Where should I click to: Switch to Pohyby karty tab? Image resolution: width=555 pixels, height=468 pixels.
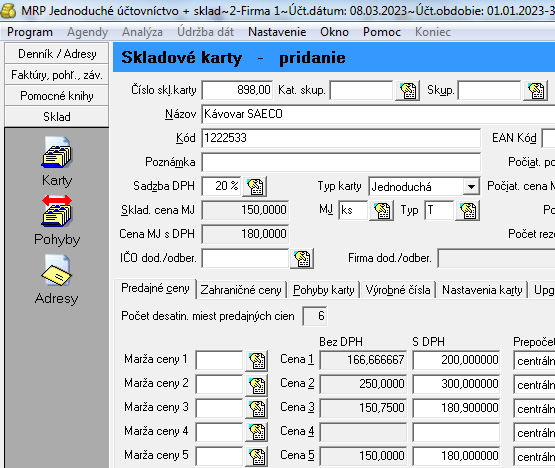point(324,290)
